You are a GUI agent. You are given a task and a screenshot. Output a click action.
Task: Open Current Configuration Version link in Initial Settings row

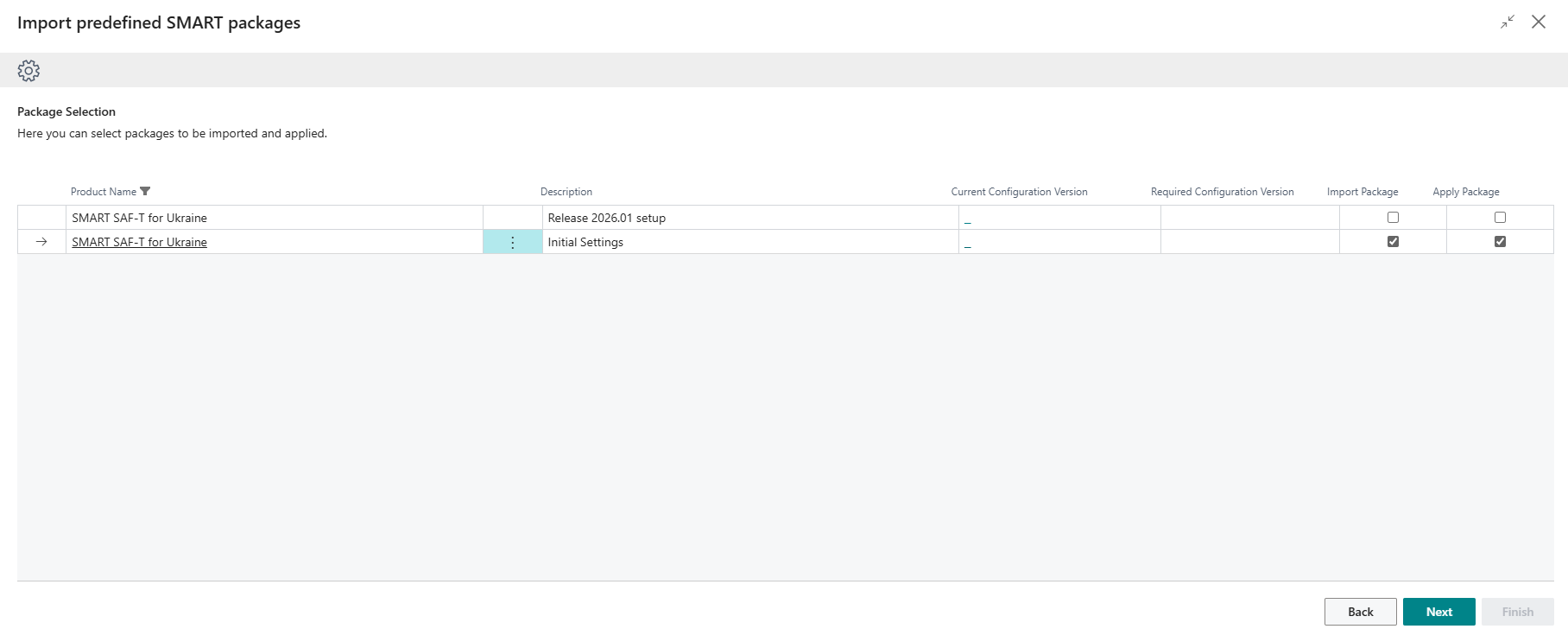point(968,245)
